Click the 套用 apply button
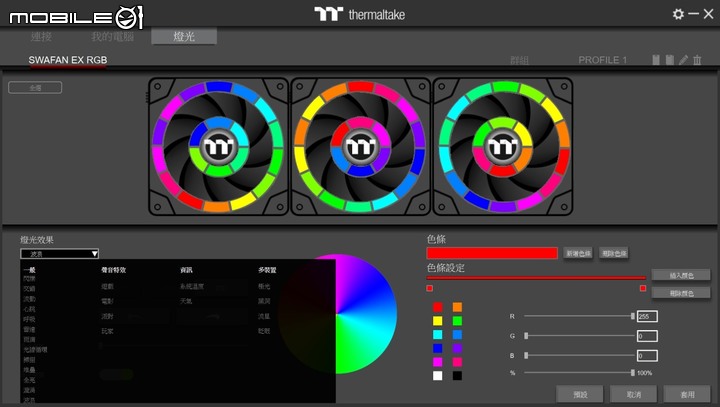This screenshot has width=720, height=407. coord(687,394)
